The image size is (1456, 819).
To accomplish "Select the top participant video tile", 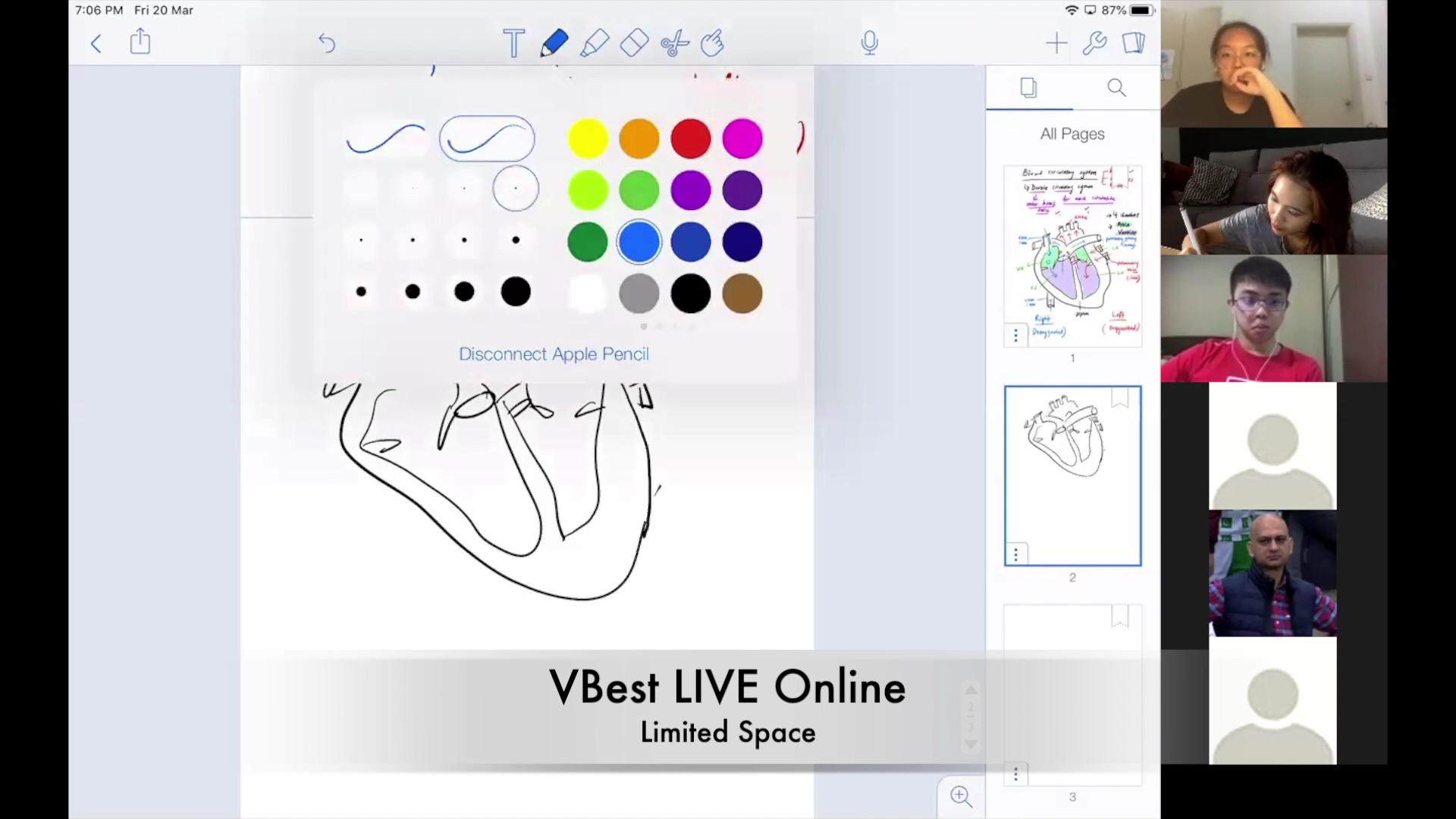I will coord(1274,64).
